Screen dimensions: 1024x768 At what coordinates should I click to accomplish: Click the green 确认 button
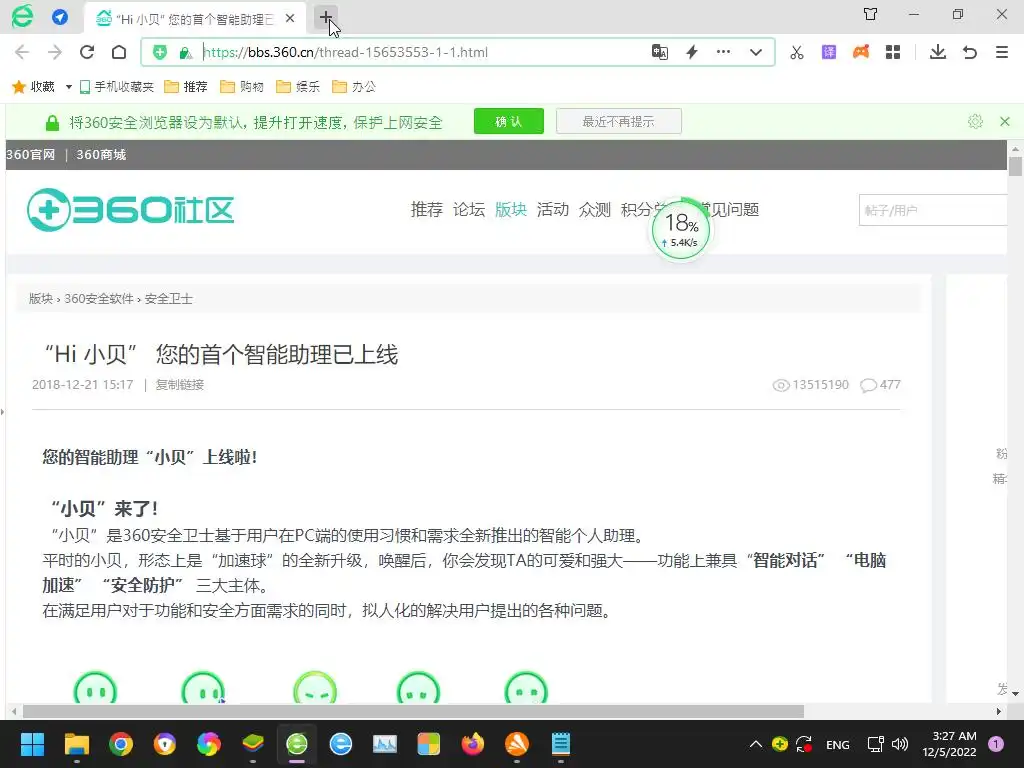[x=509, y=121]
